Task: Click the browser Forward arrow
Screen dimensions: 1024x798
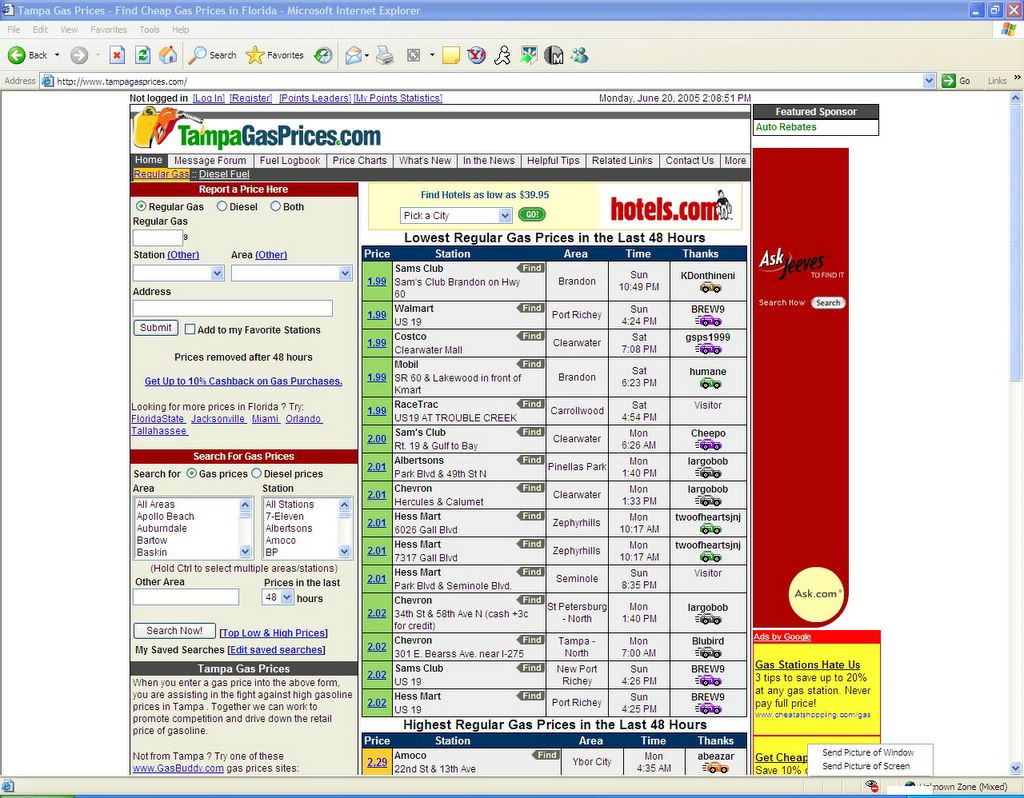Action: point(79,56)
